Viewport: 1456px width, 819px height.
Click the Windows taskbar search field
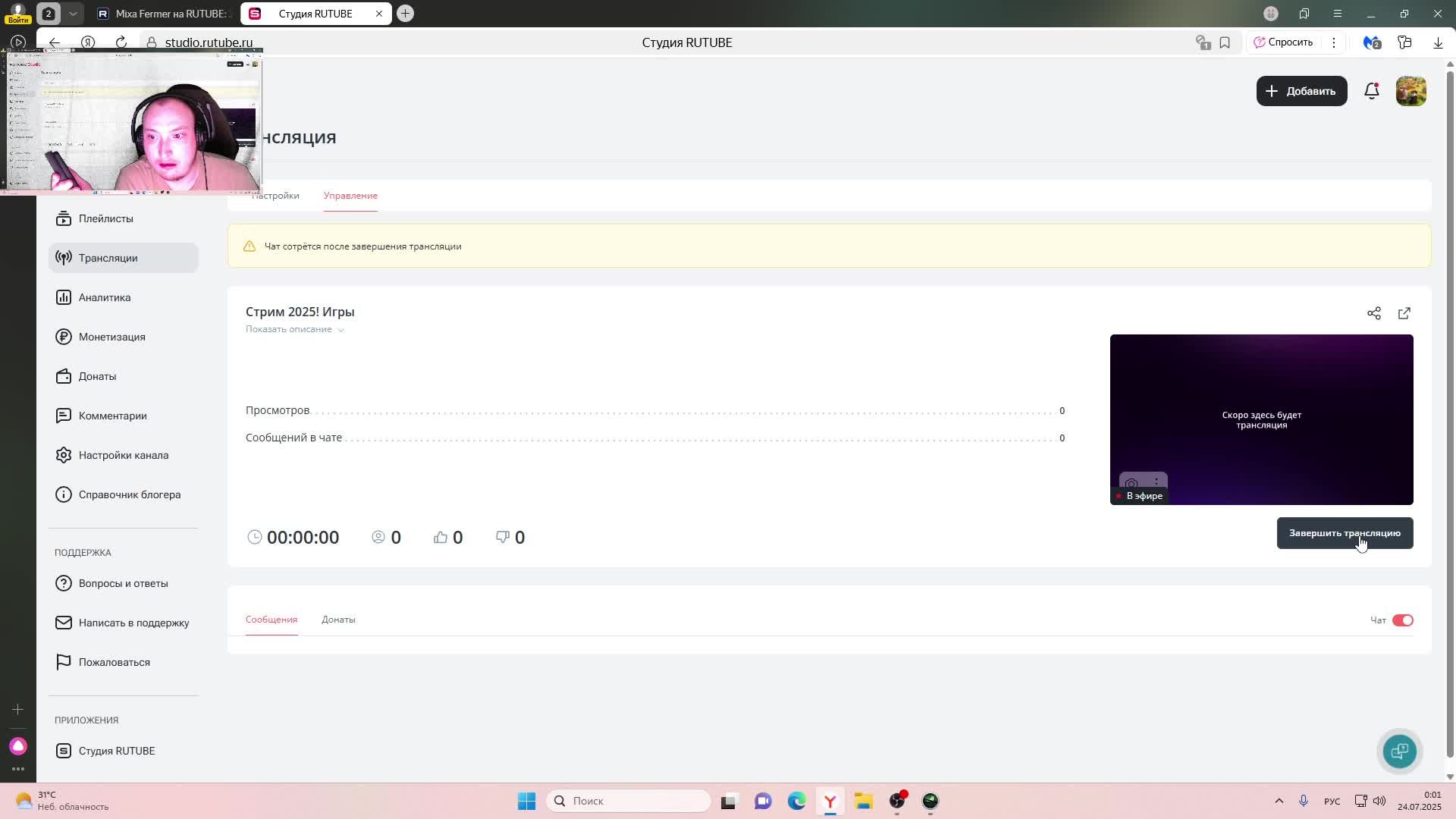coord(628,801)
